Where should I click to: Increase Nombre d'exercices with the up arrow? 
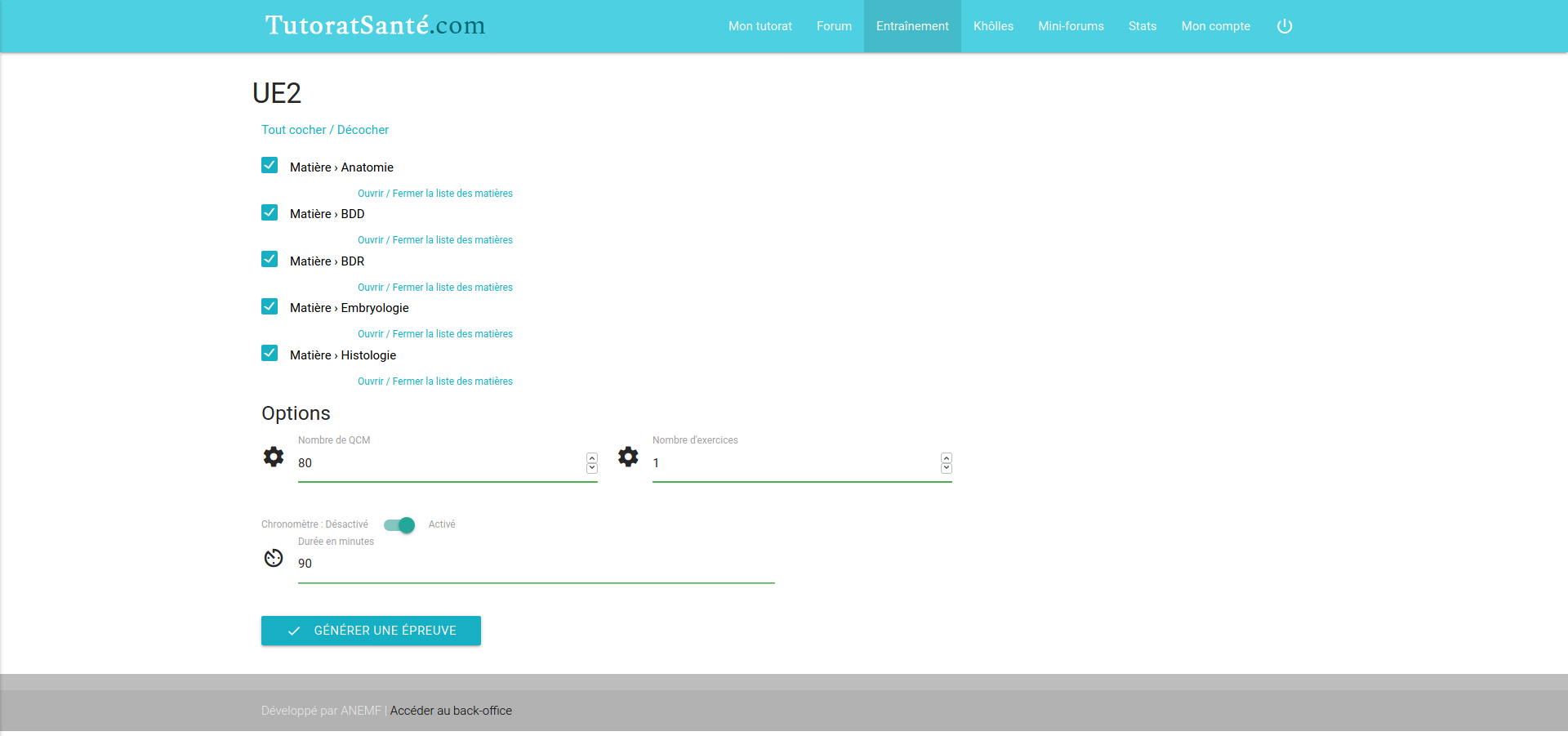click(x=947, y=458)
